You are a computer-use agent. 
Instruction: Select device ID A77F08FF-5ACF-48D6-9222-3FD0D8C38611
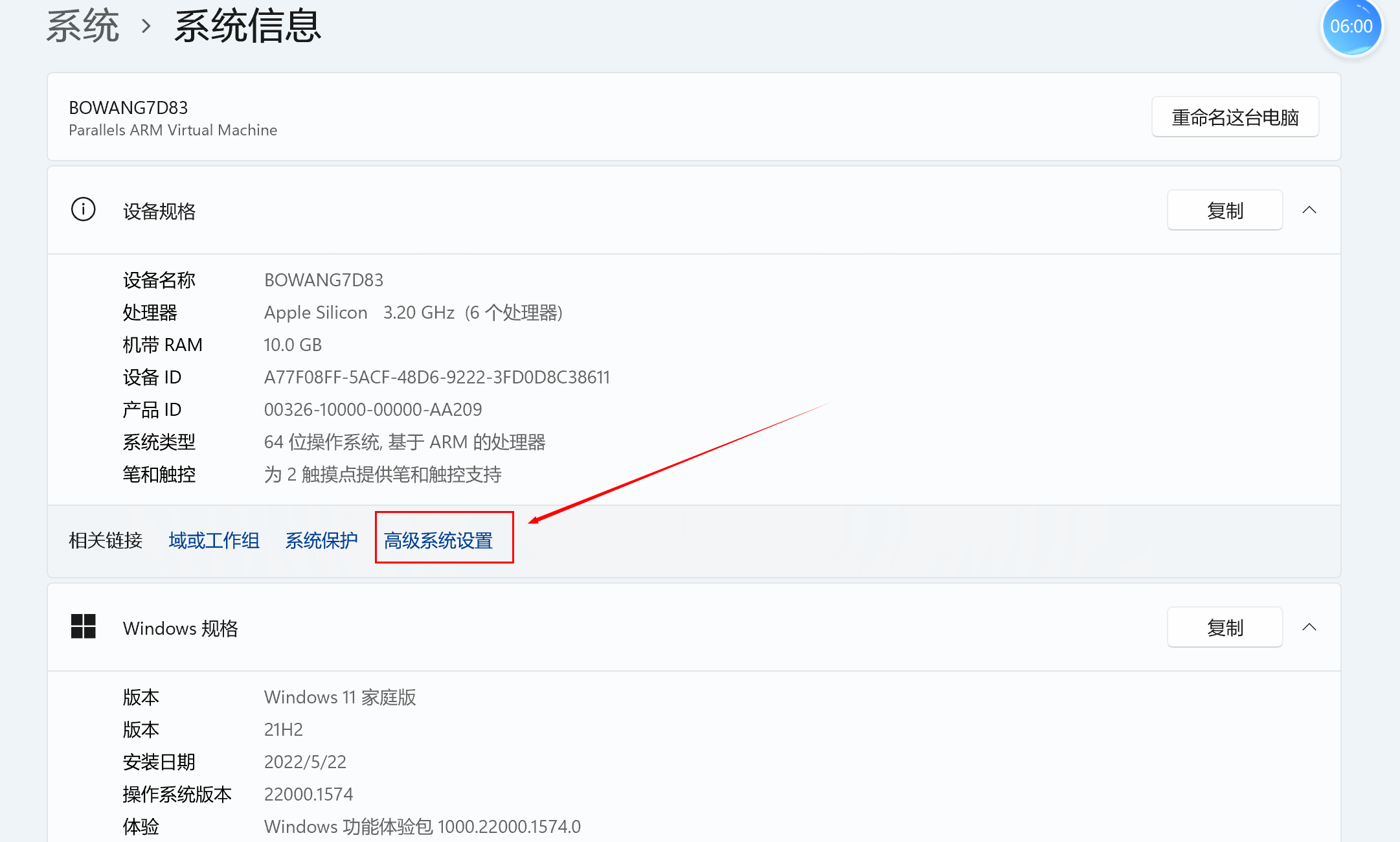point(437,377)
